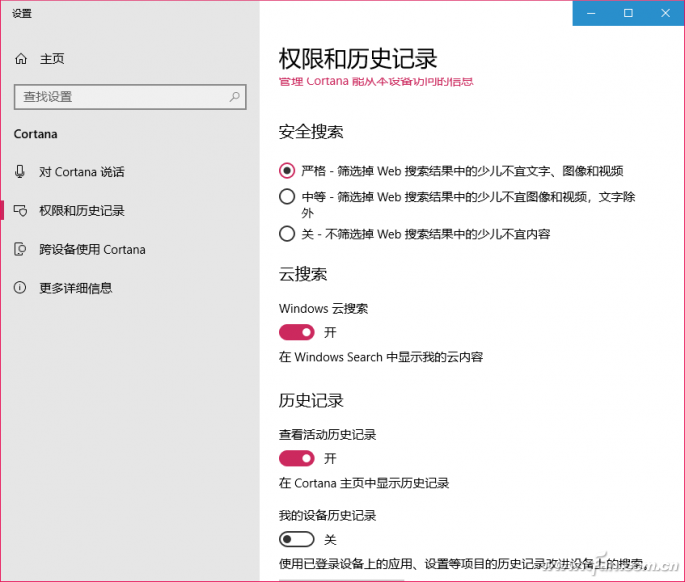Click the 查看活动历史记录 label
Screen dimensions: 685x582
(x=327, y=435)
